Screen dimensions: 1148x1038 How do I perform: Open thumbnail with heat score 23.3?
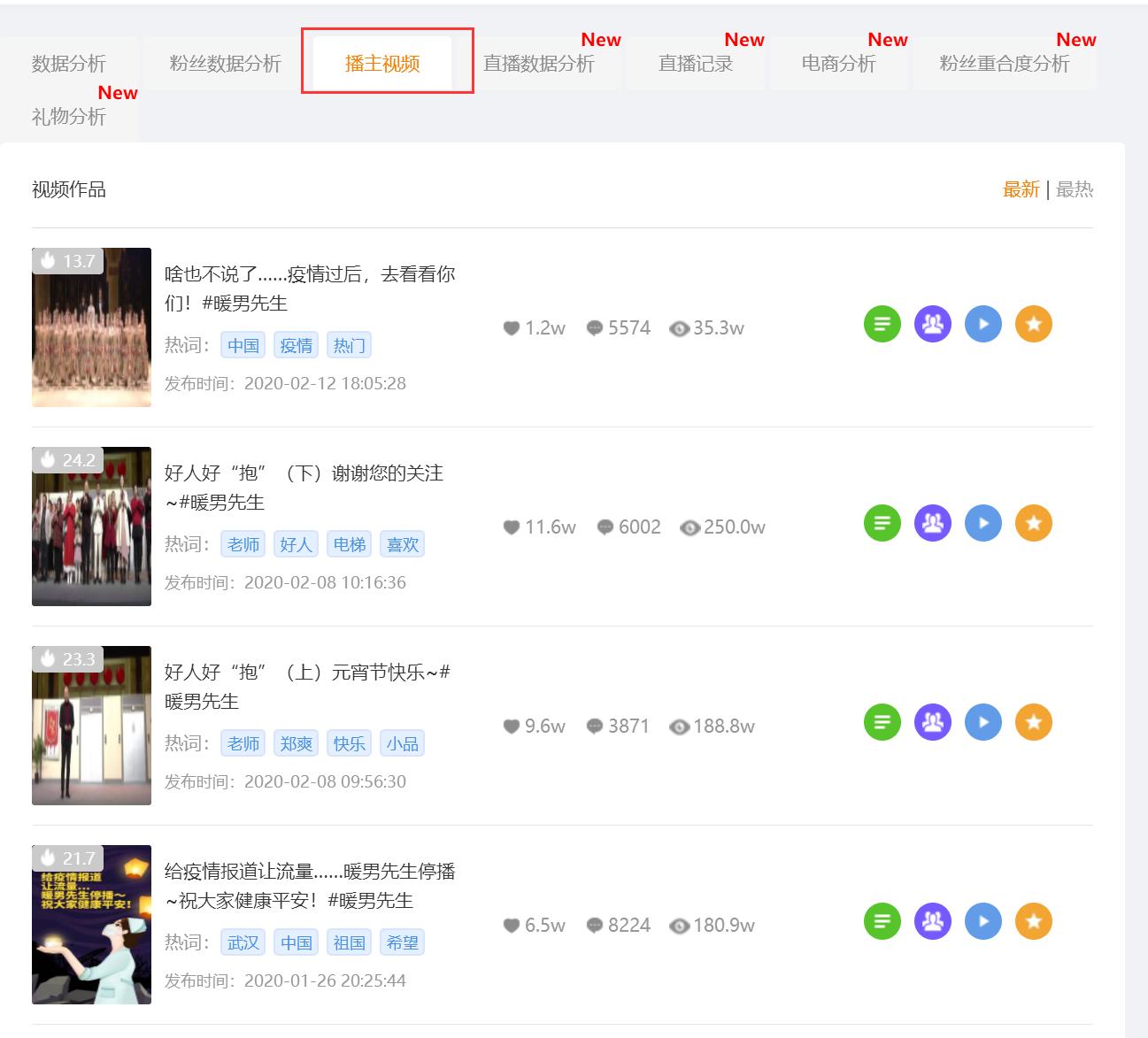[91, 726]
